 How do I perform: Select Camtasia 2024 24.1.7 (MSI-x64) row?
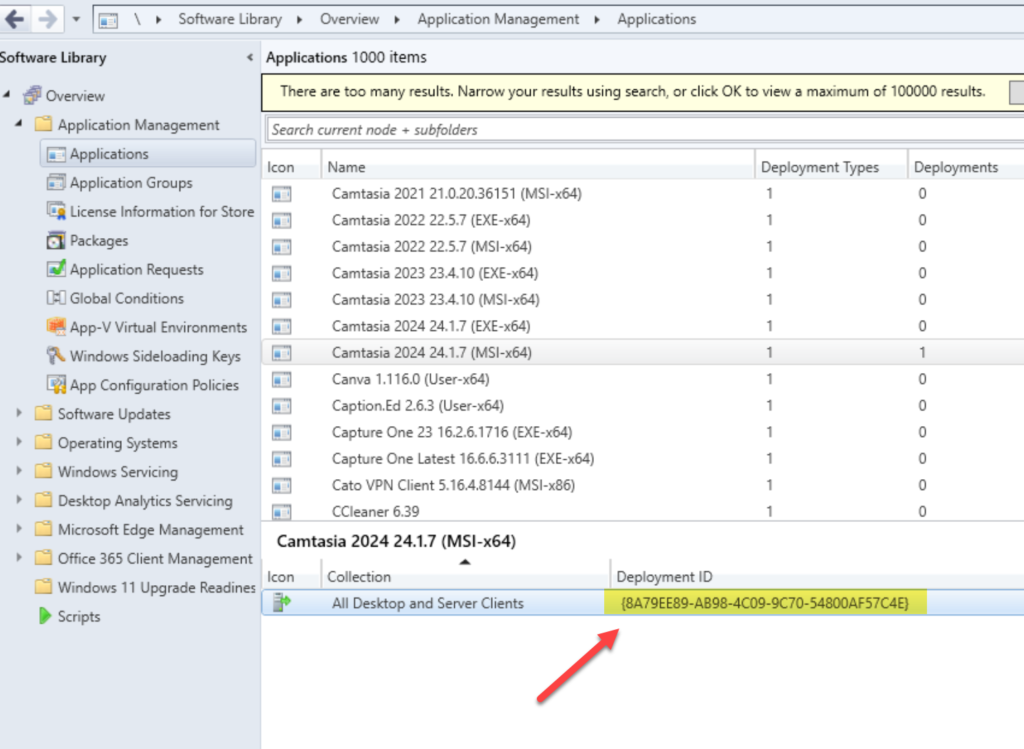click(x=643, y=353)
